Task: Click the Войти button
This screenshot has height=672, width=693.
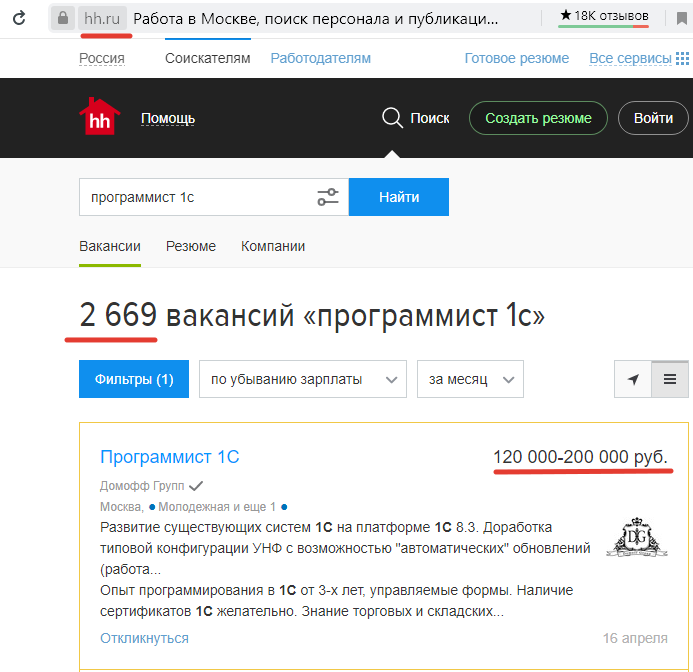Action: click(x=653, y=118)
